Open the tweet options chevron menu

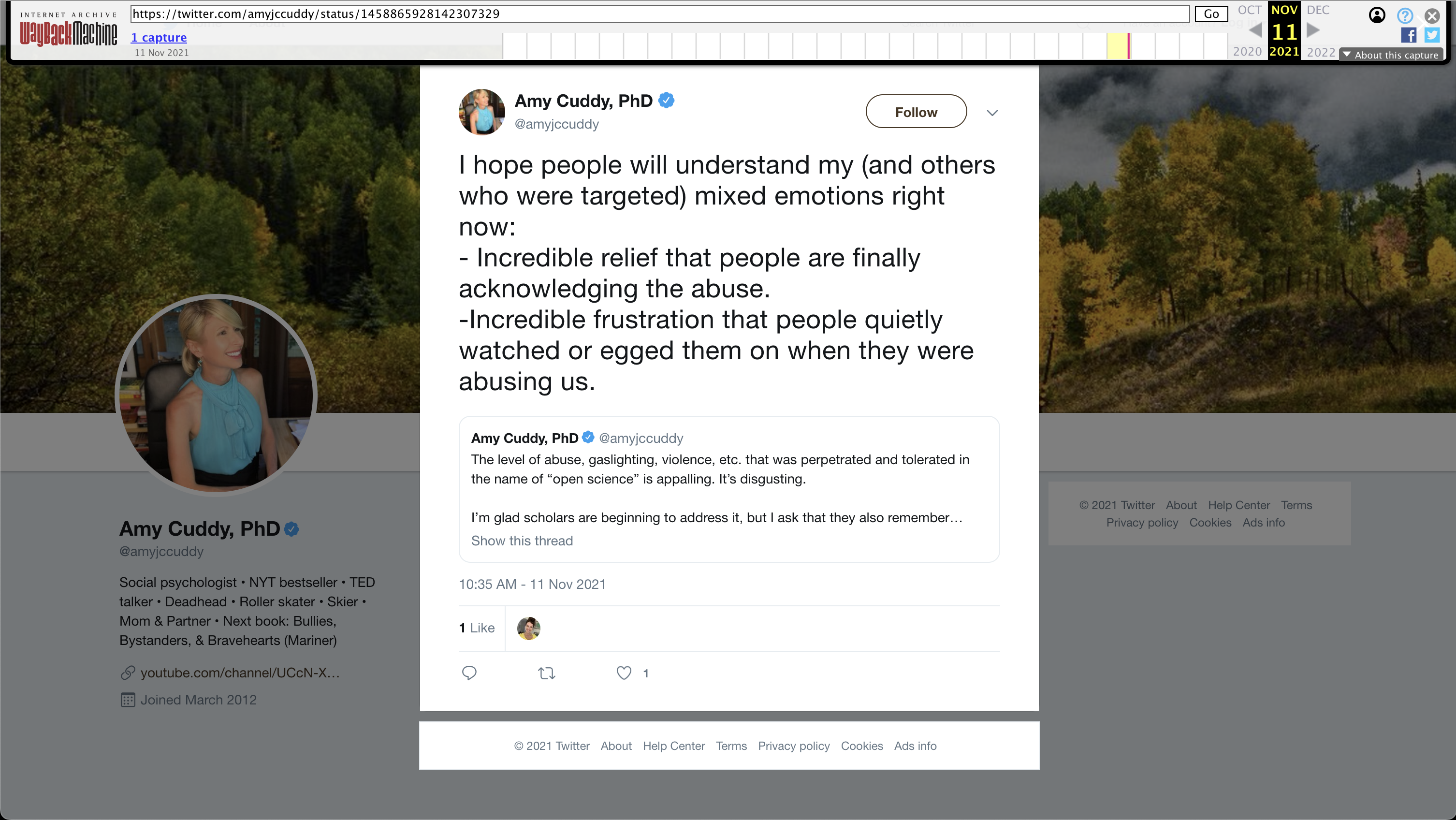[x=992, y=113]
